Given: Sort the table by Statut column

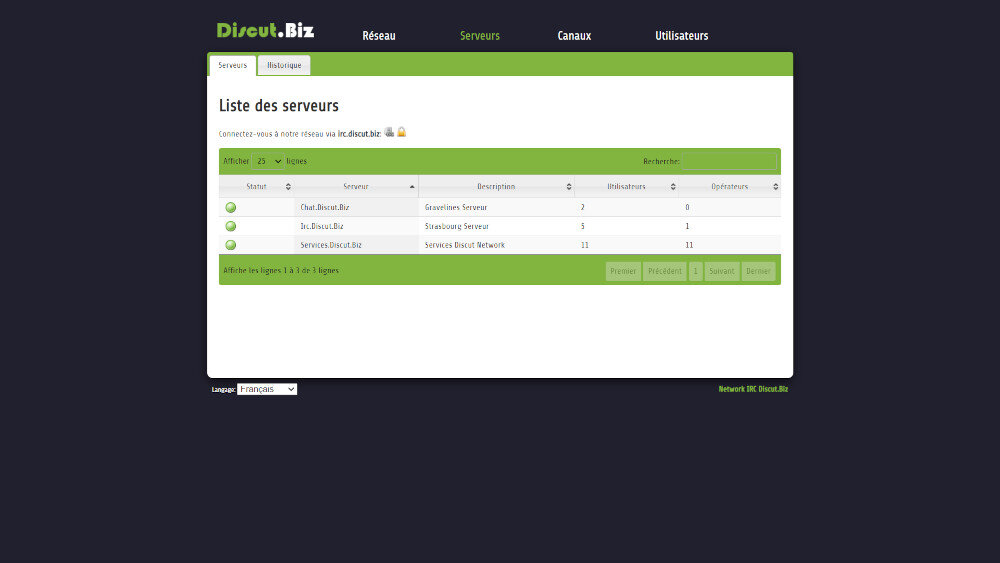Looking at the screenshot, I should pyautogui.click(x=257, y=187).
